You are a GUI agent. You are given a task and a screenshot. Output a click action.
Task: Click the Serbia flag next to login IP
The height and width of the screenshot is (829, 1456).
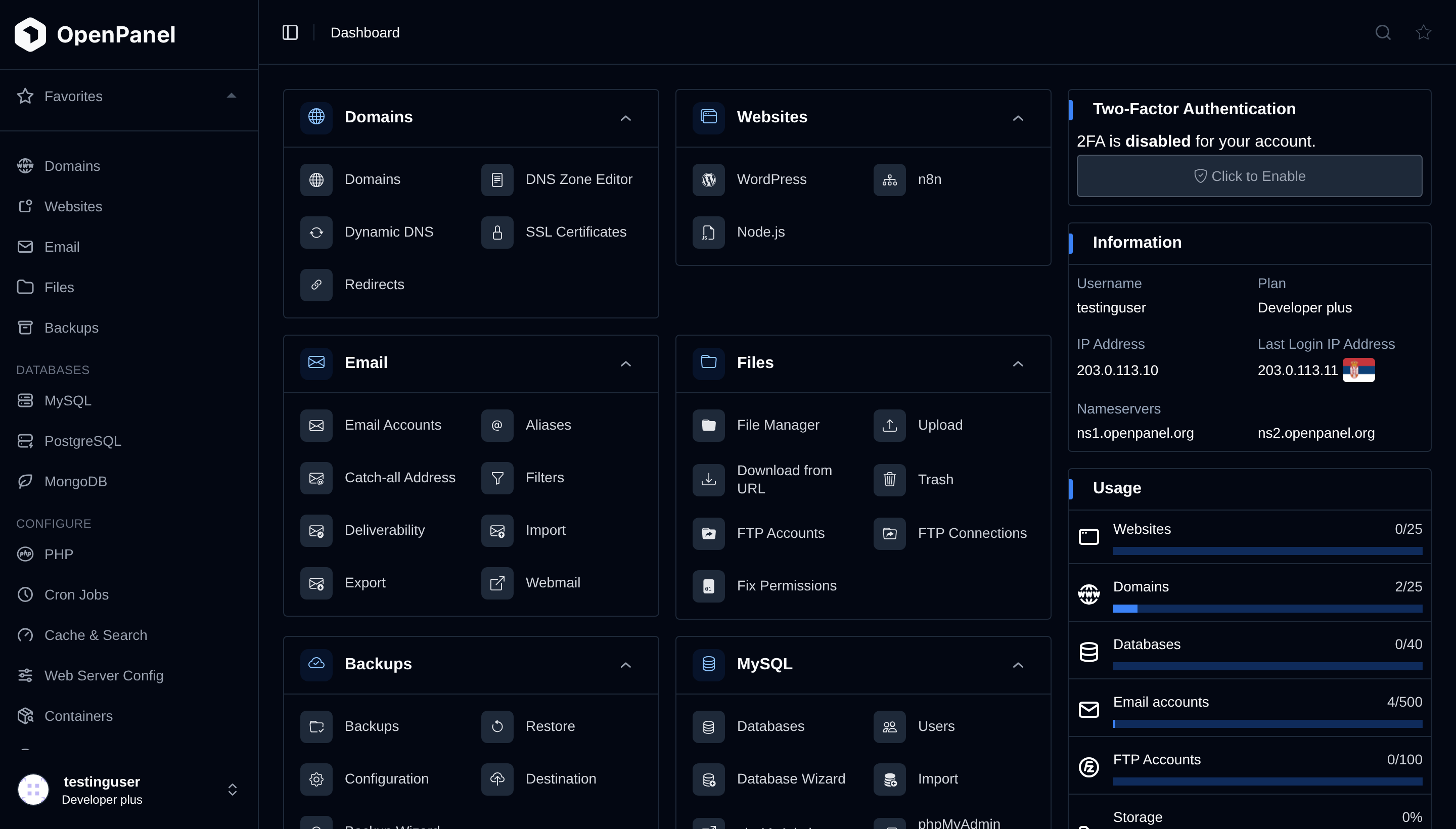point(1358,370)
